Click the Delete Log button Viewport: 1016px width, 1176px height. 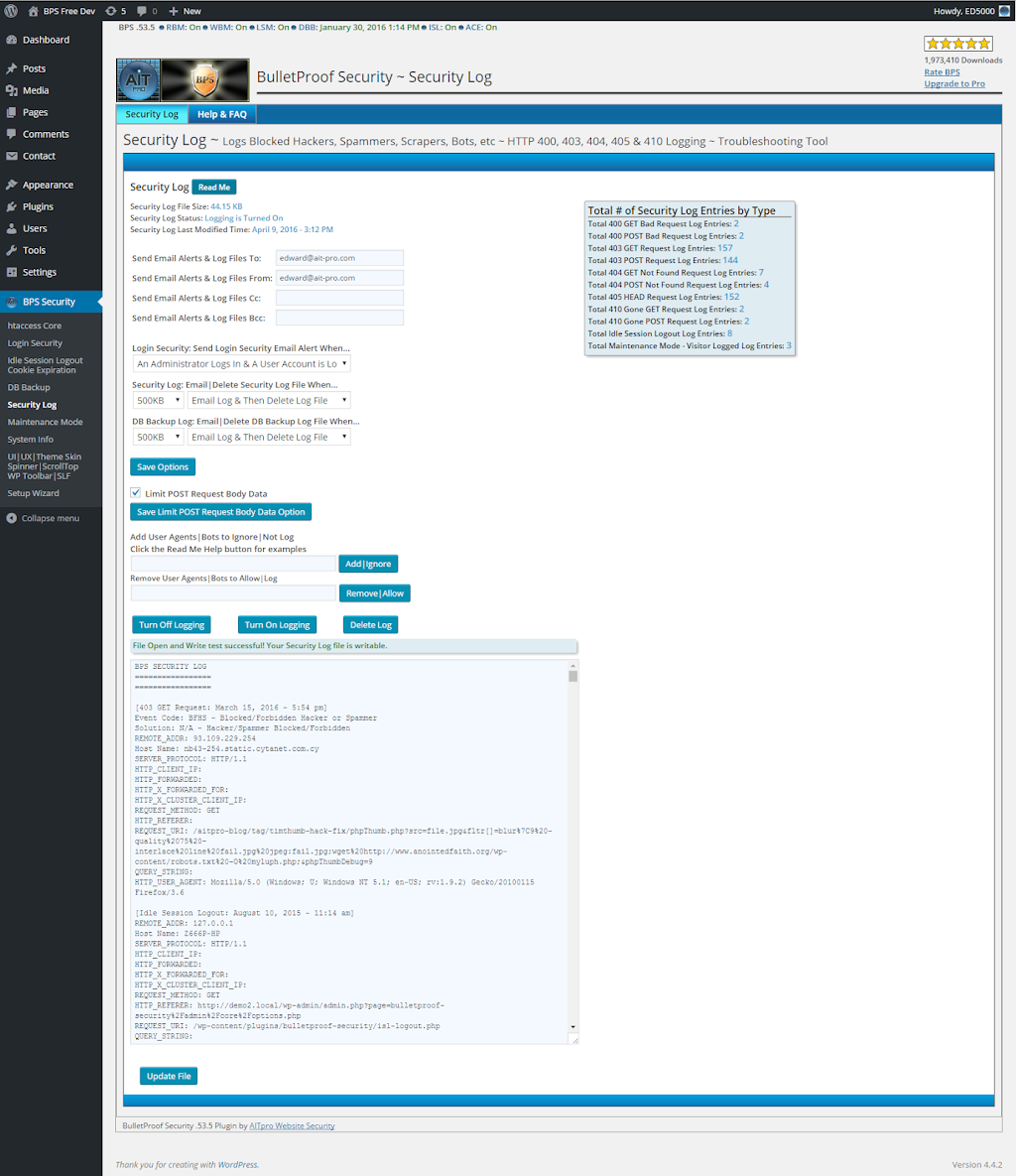(370, 625)
